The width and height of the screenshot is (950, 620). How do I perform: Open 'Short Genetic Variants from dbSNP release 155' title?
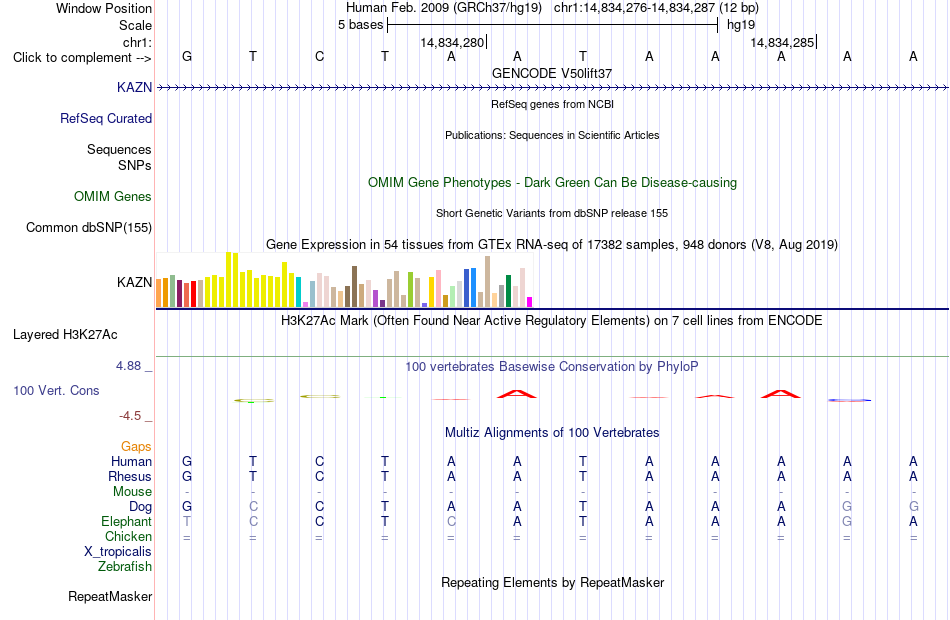(552, 213)
